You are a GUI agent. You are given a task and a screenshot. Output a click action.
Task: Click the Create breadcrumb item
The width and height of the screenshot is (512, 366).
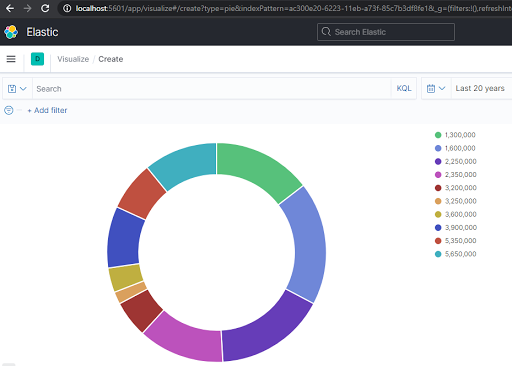pyautogui.click(x=111, y=59)
